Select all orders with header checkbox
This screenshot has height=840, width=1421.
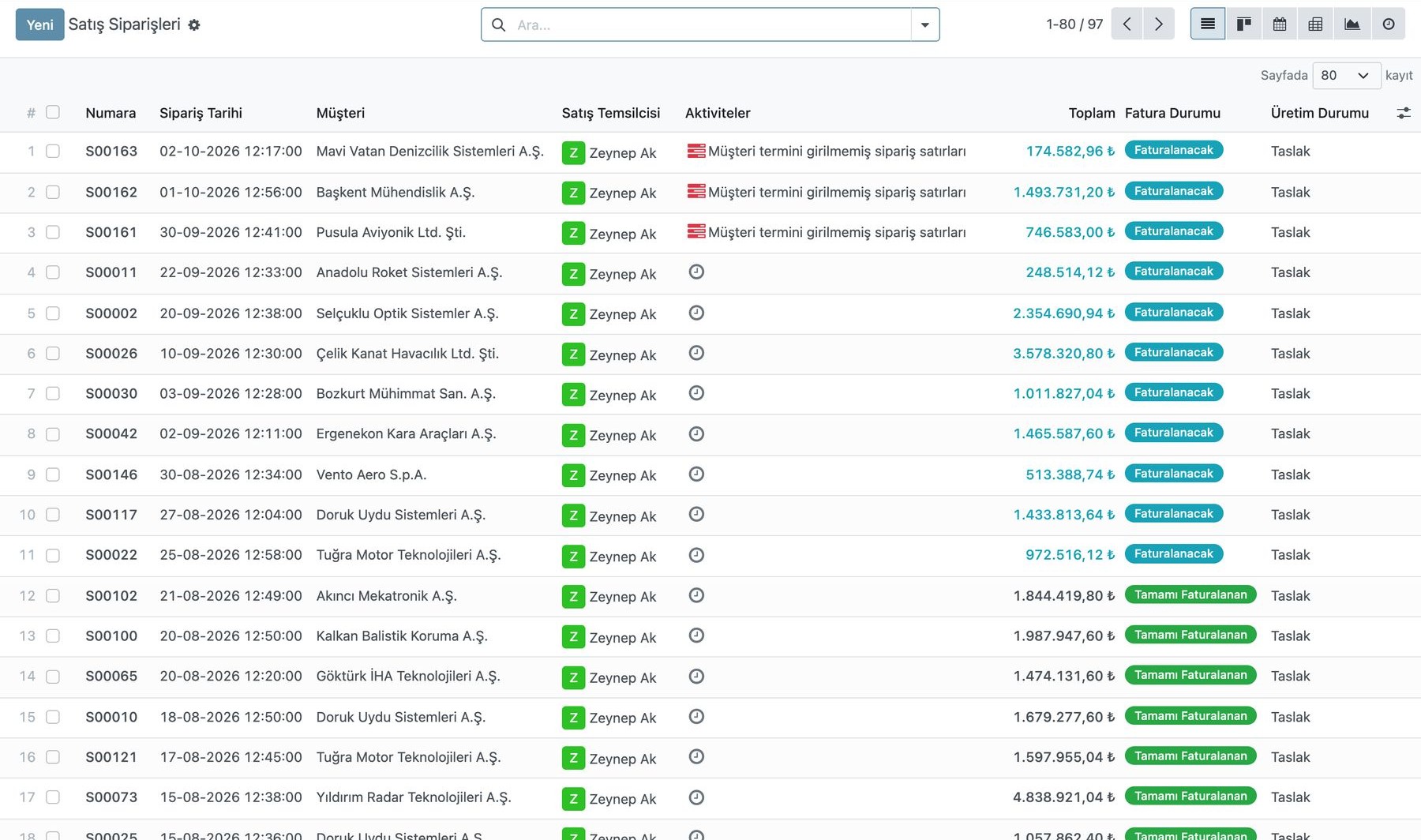coord(53,112)
